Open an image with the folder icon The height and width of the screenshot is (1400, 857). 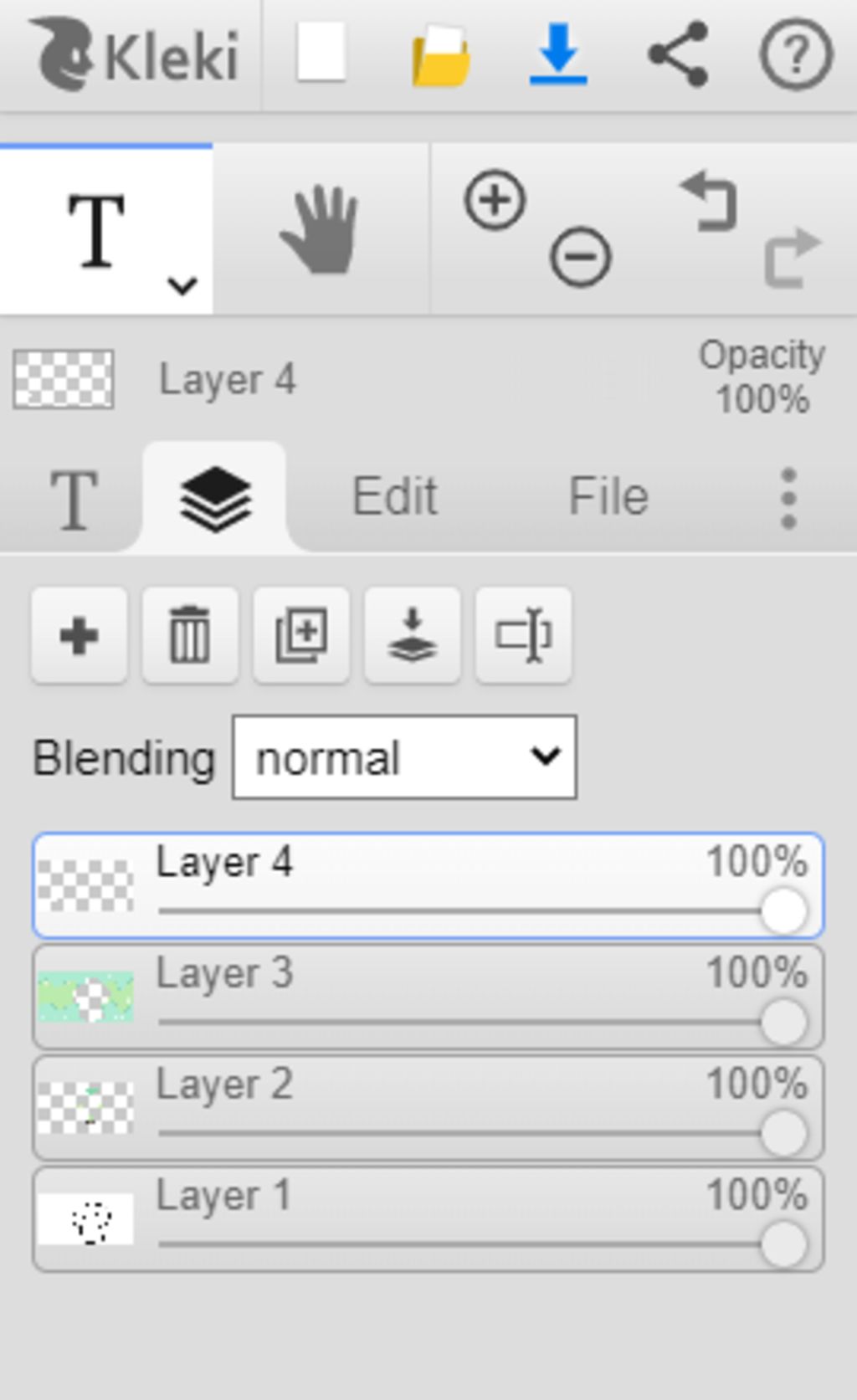[440, 55]
